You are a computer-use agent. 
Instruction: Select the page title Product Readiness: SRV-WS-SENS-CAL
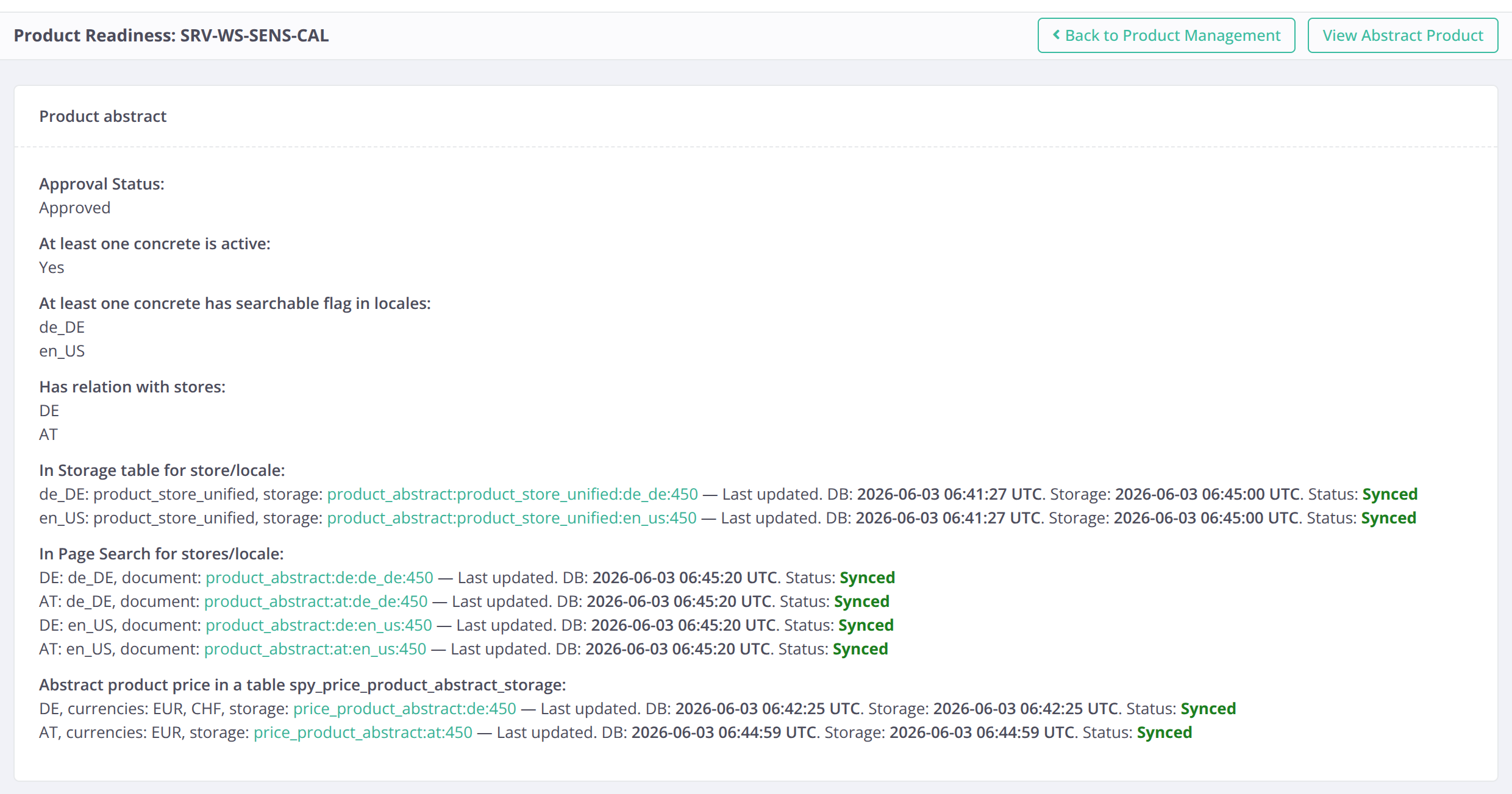coord(171,35)
